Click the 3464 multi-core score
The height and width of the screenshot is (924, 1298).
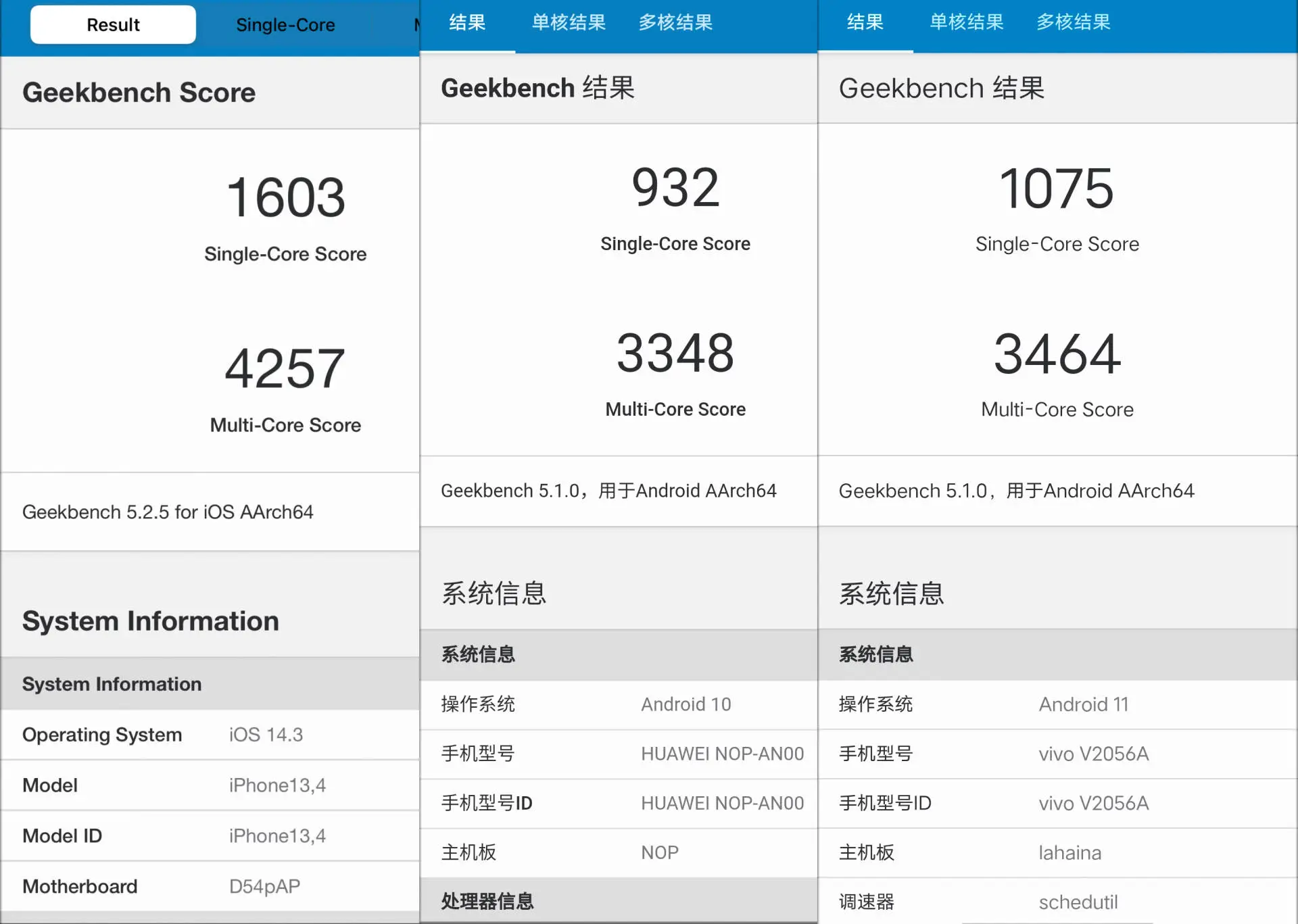click(x=1057, y=354)
